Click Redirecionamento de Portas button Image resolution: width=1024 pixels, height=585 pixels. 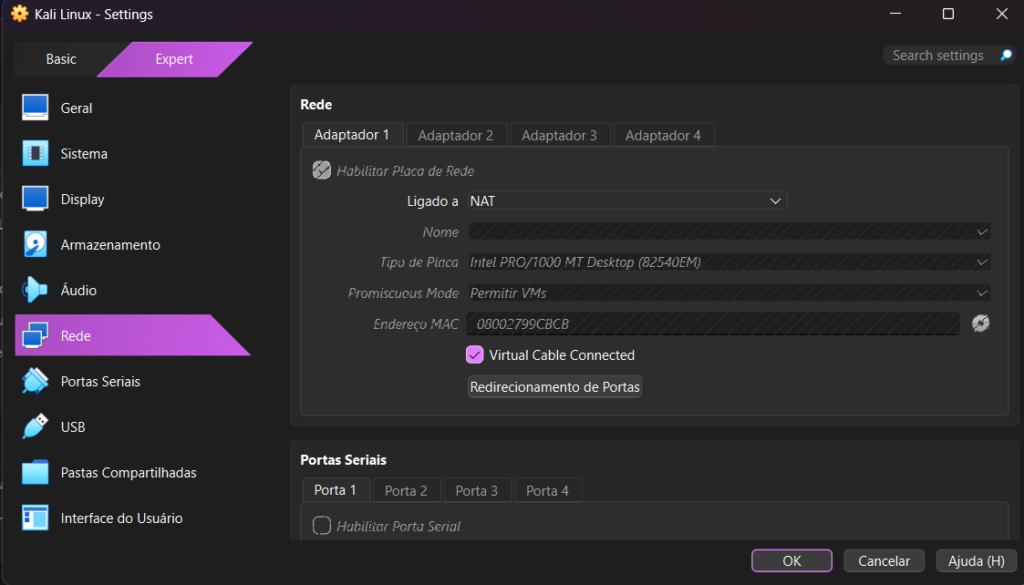(x=555, y=387)
